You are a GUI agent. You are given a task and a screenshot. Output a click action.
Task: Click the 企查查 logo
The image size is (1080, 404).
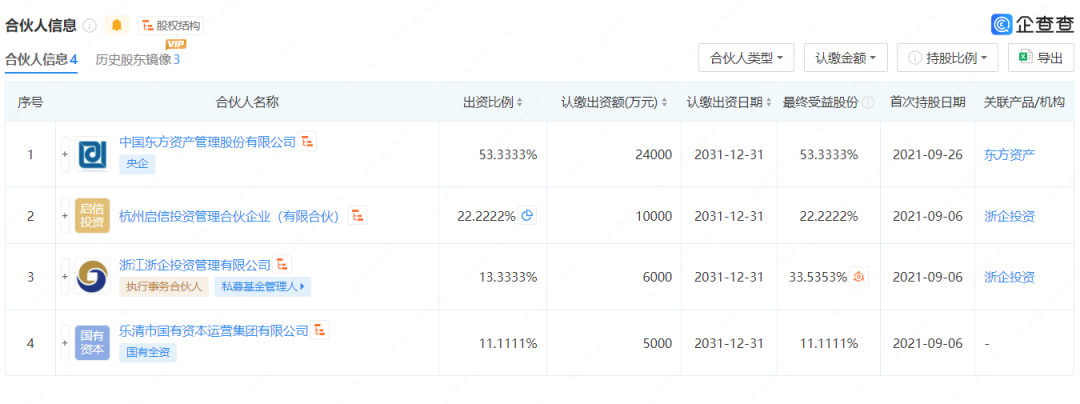pyautogui.click(x=1032, y=24)
